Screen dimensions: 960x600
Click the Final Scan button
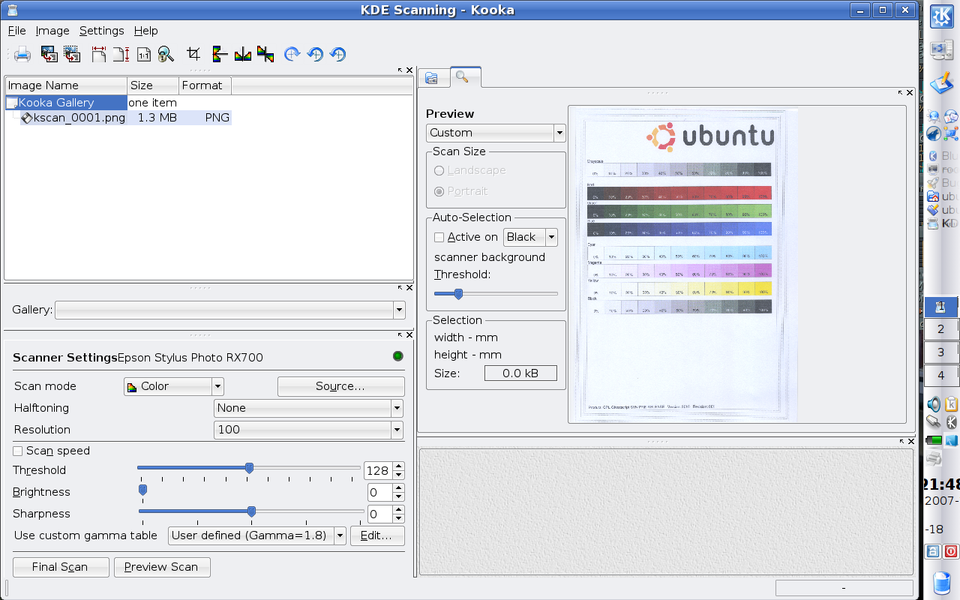tap(60, 567)
